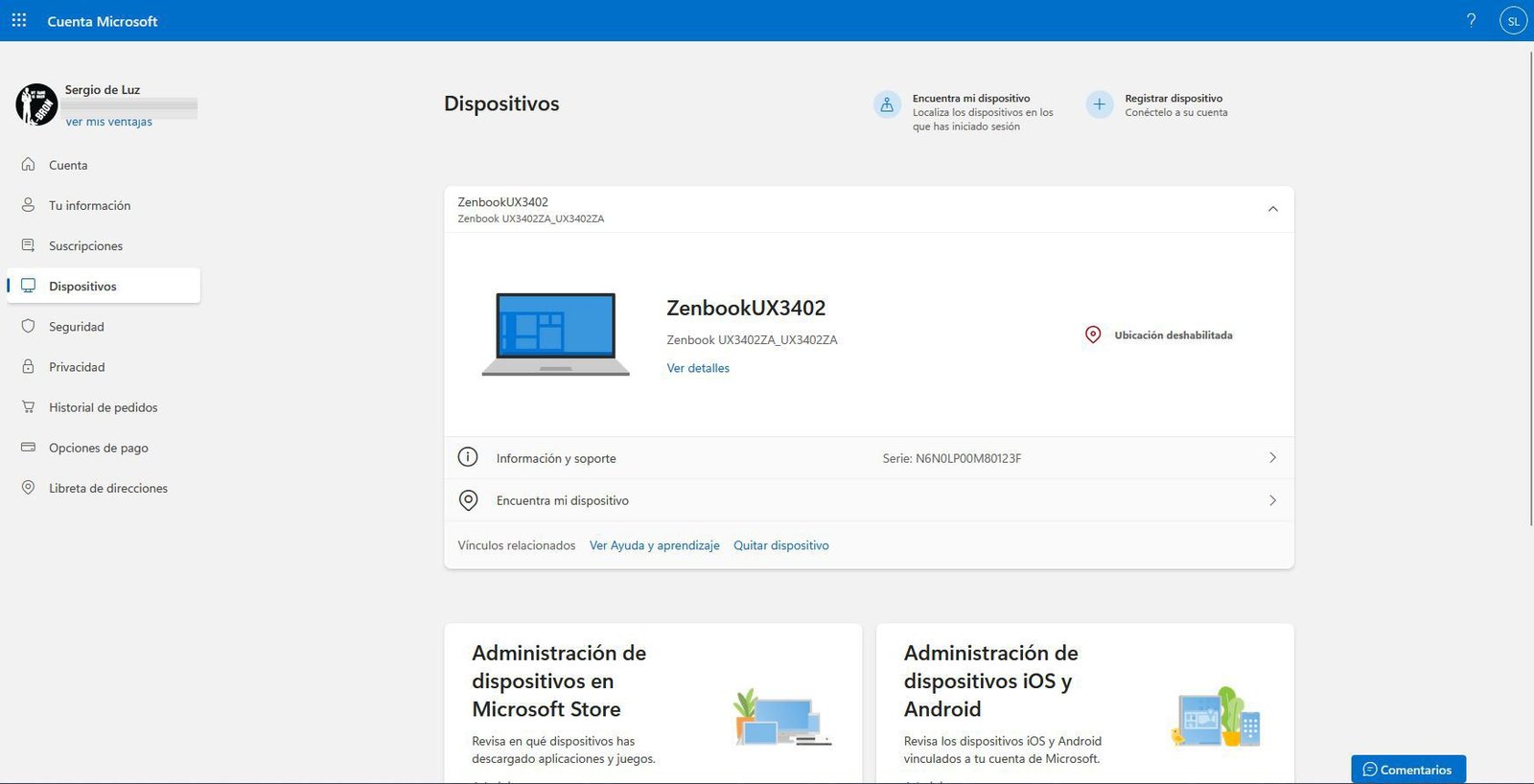Click the Cuenta home icon
This screenshot has width=1534, height=784.
tap(29, 164)
